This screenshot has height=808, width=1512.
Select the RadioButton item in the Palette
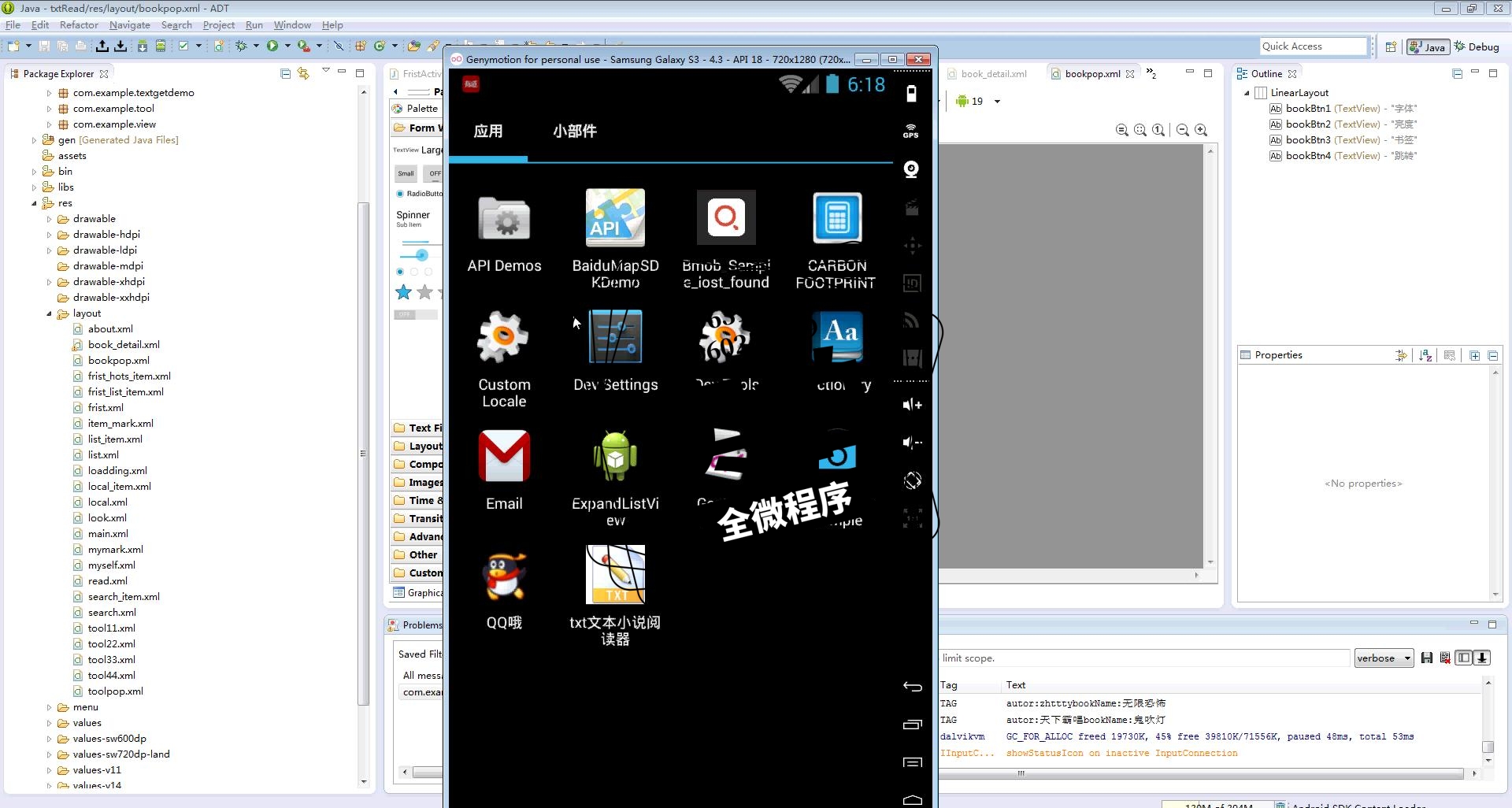pyautogui.click(x=420, y=194)
